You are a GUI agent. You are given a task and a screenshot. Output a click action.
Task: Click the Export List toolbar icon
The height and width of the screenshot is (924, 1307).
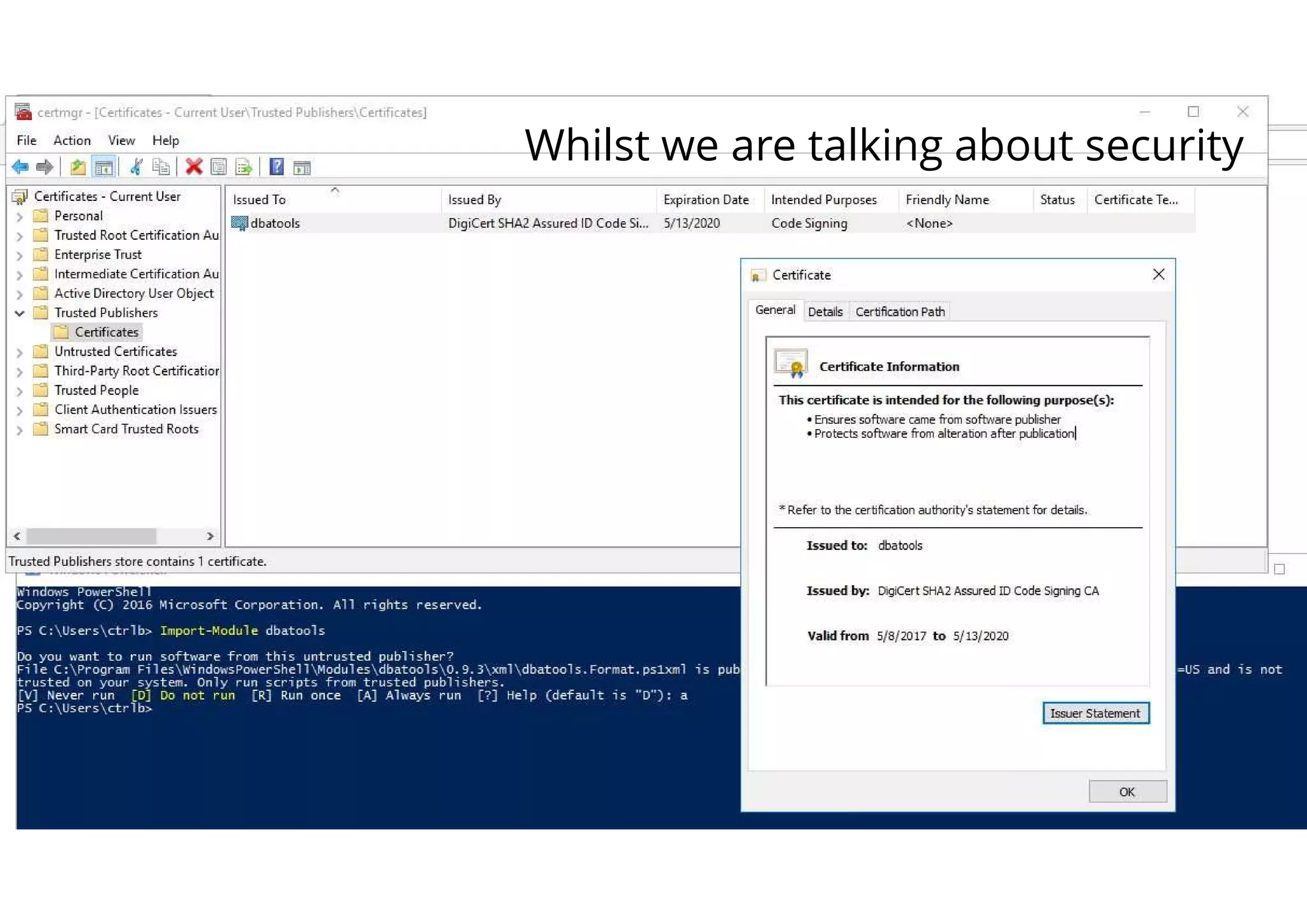pyautogui.click(x=244, y=167)
